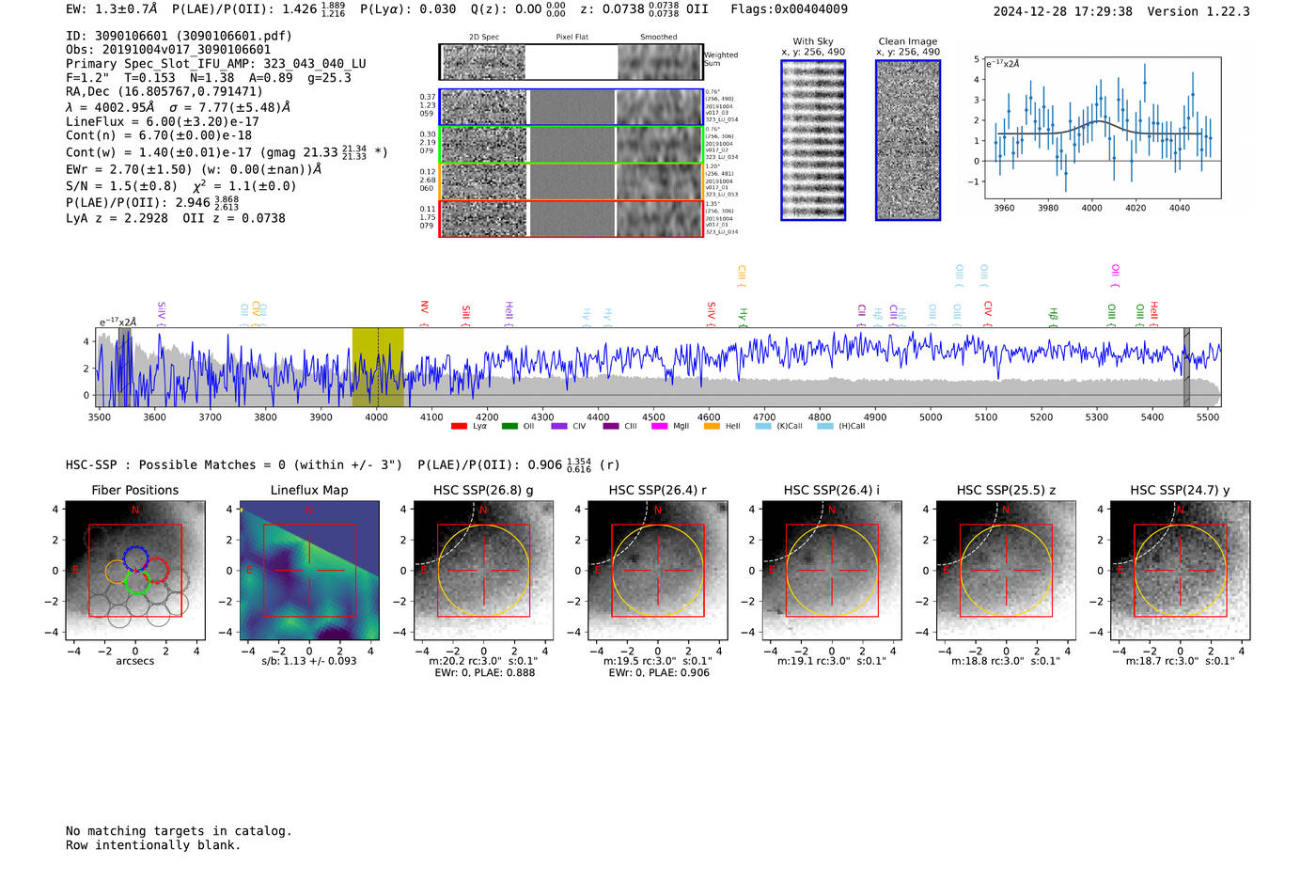Image resolution: width=1316 pixels, height=896 pixels.
Task: Select the blue fiber circle in Fiber Positions
Action: (x=136, y=558)
